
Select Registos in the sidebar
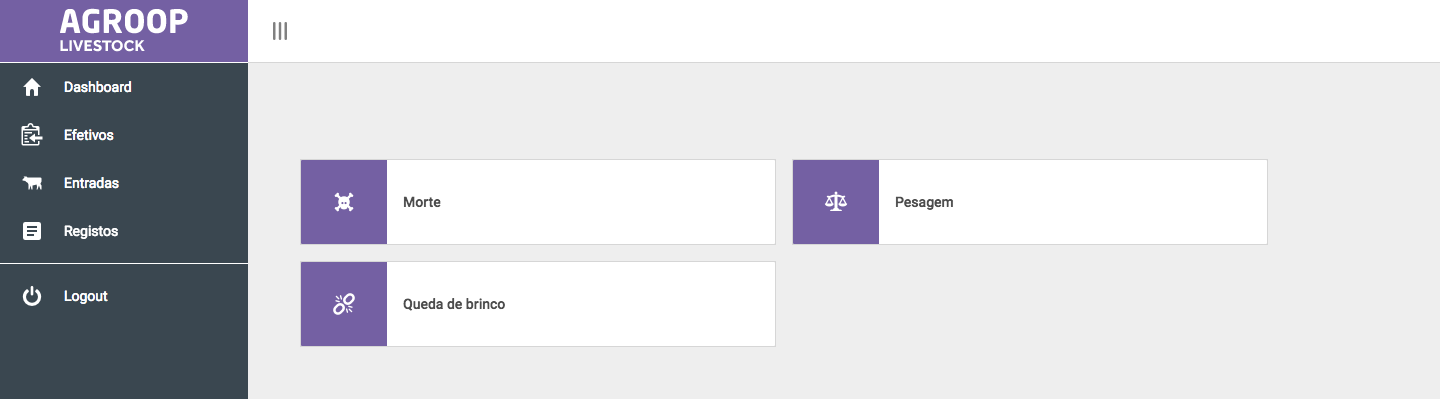pyautogui.click(x=124, y=231)
